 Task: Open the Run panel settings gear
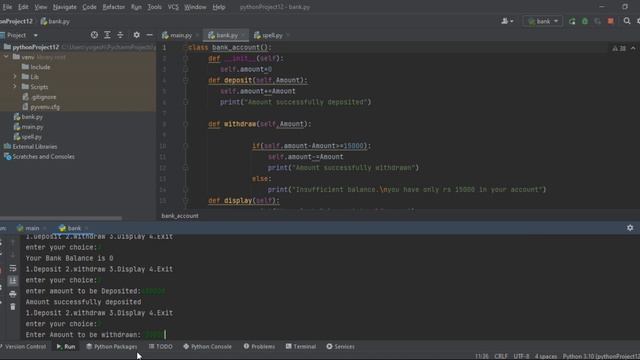pos(630,228)
